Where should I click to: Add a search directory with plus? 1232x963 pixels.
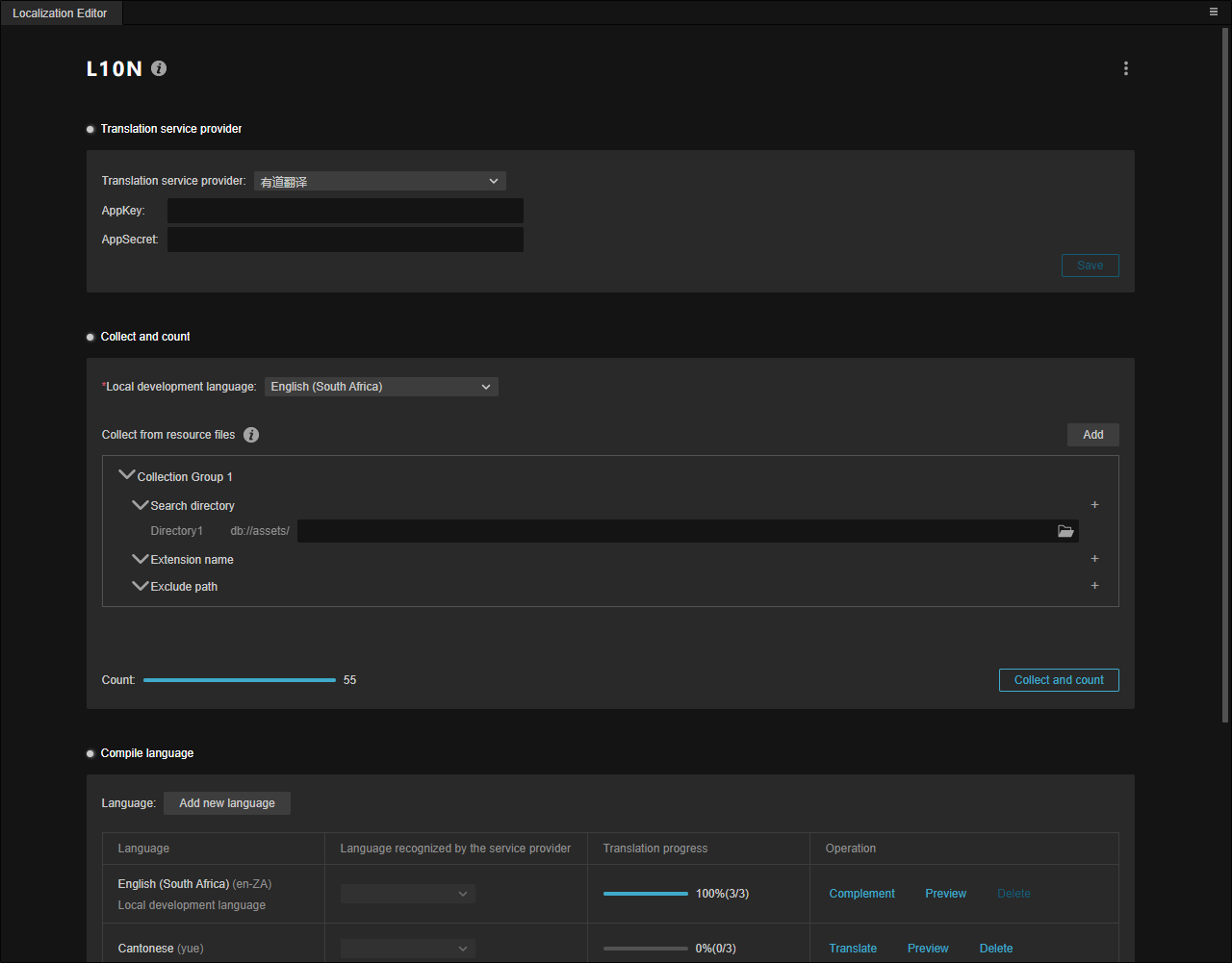pyautogui.click(x=1094, y=505)
